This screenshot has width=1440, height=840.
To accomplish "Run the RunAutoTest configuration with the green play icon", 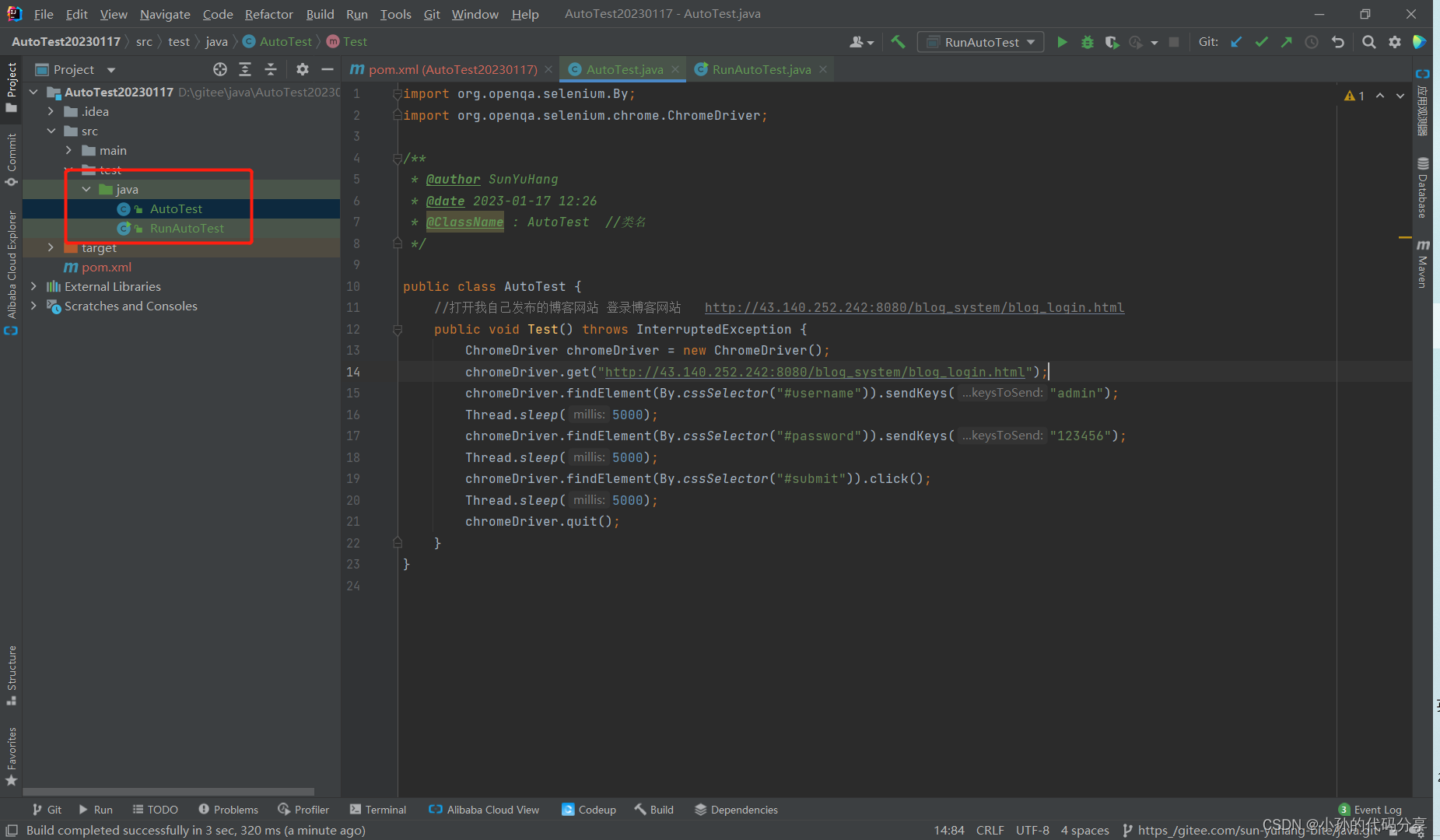I will (1062, 42).
